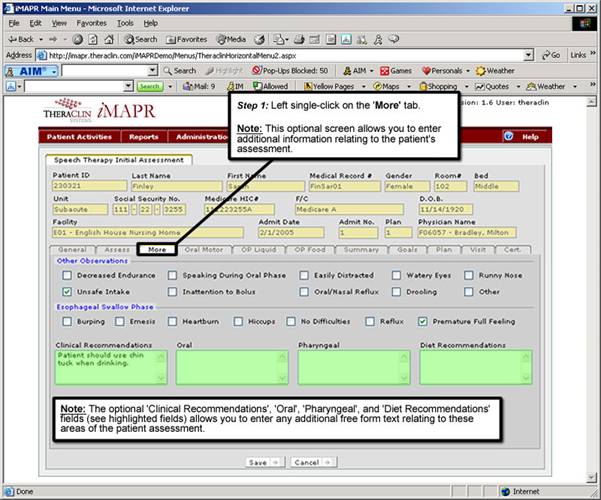The height and width of the screenshot is (500, 601).
Task: Click the browser Back arrow
Action: pyautogui.click(x=21, y=39)
